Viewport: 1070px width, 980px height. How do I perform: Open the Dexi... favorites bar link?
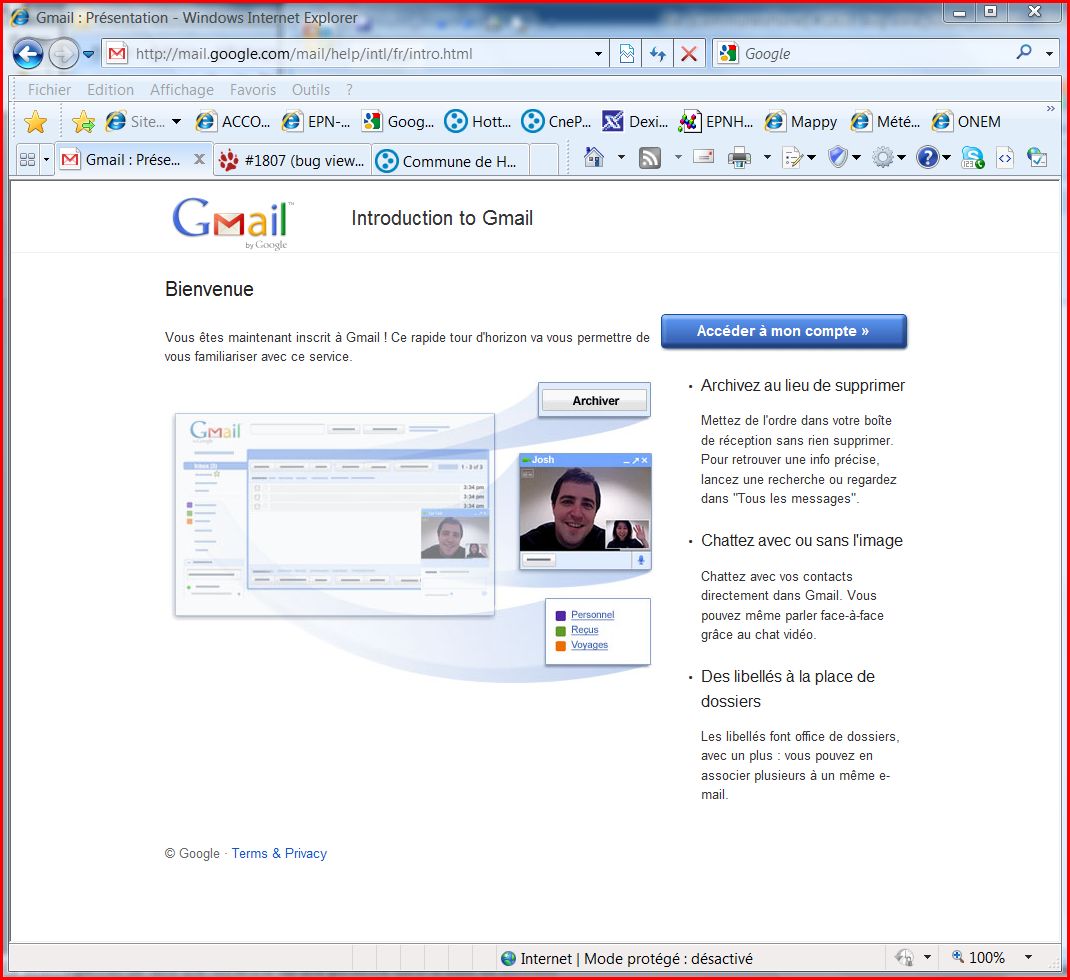click(x=635, y=122)
